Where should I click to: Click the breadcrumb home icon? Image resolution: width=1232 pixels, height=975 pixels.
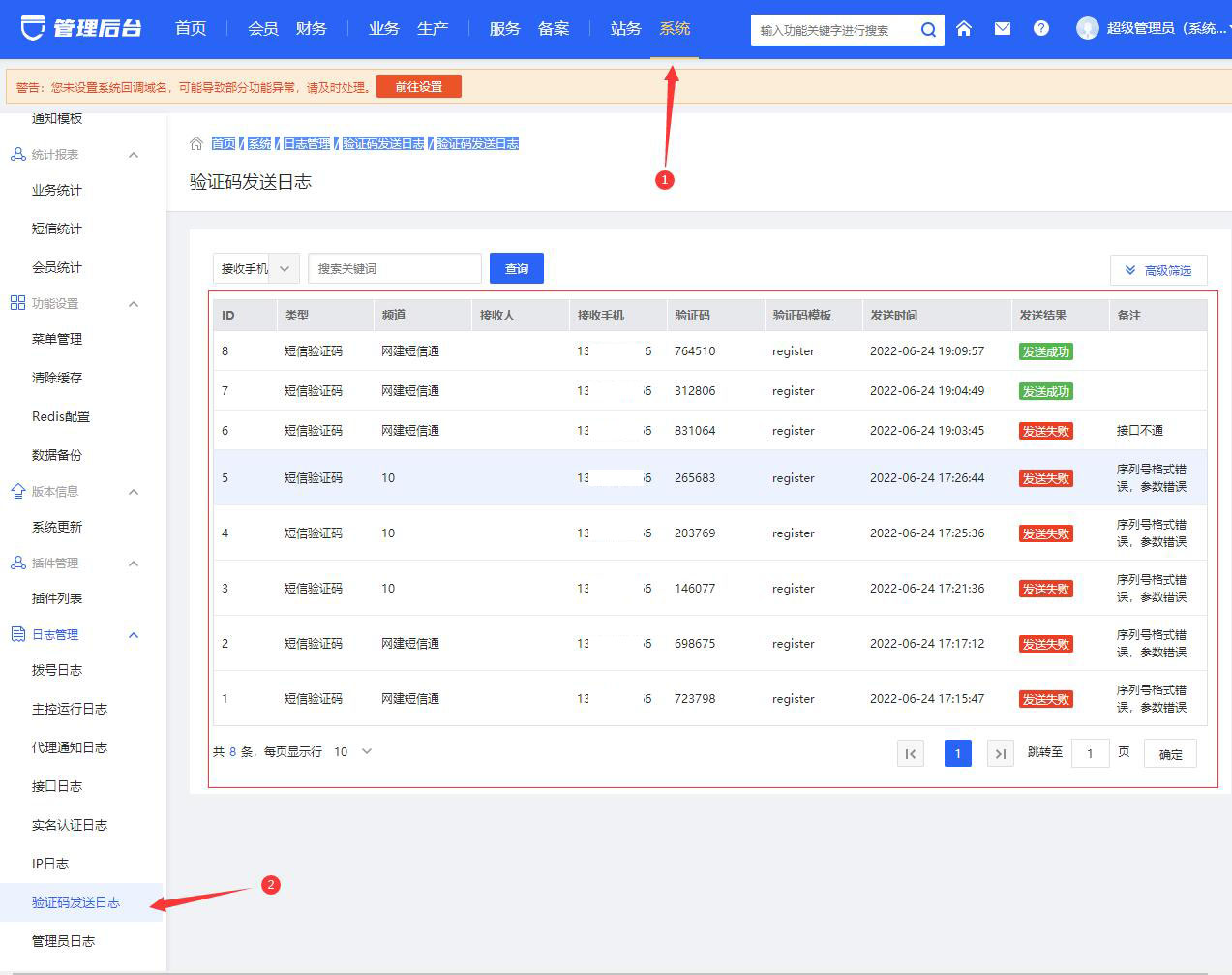click(196, 143)
